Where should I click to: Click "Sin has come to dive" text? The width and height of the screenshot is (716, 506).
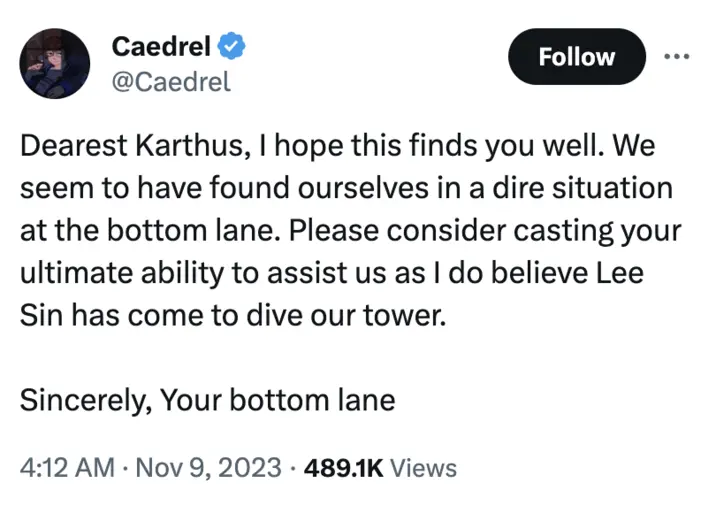[161, 316]
